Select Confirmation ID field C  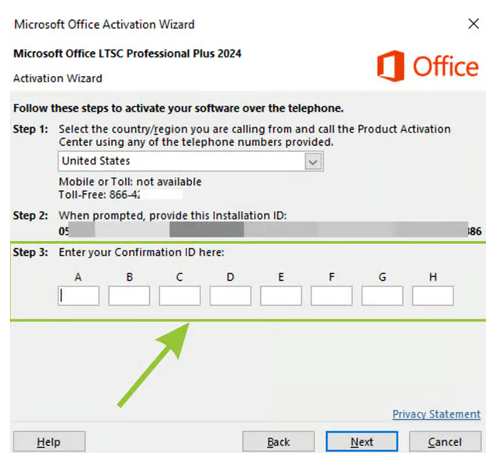[180, 296]
